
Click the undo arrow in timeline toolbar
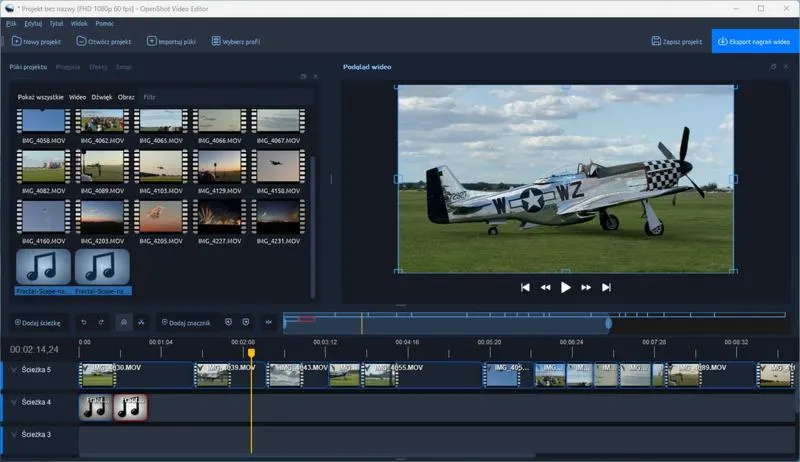[84, 322]
